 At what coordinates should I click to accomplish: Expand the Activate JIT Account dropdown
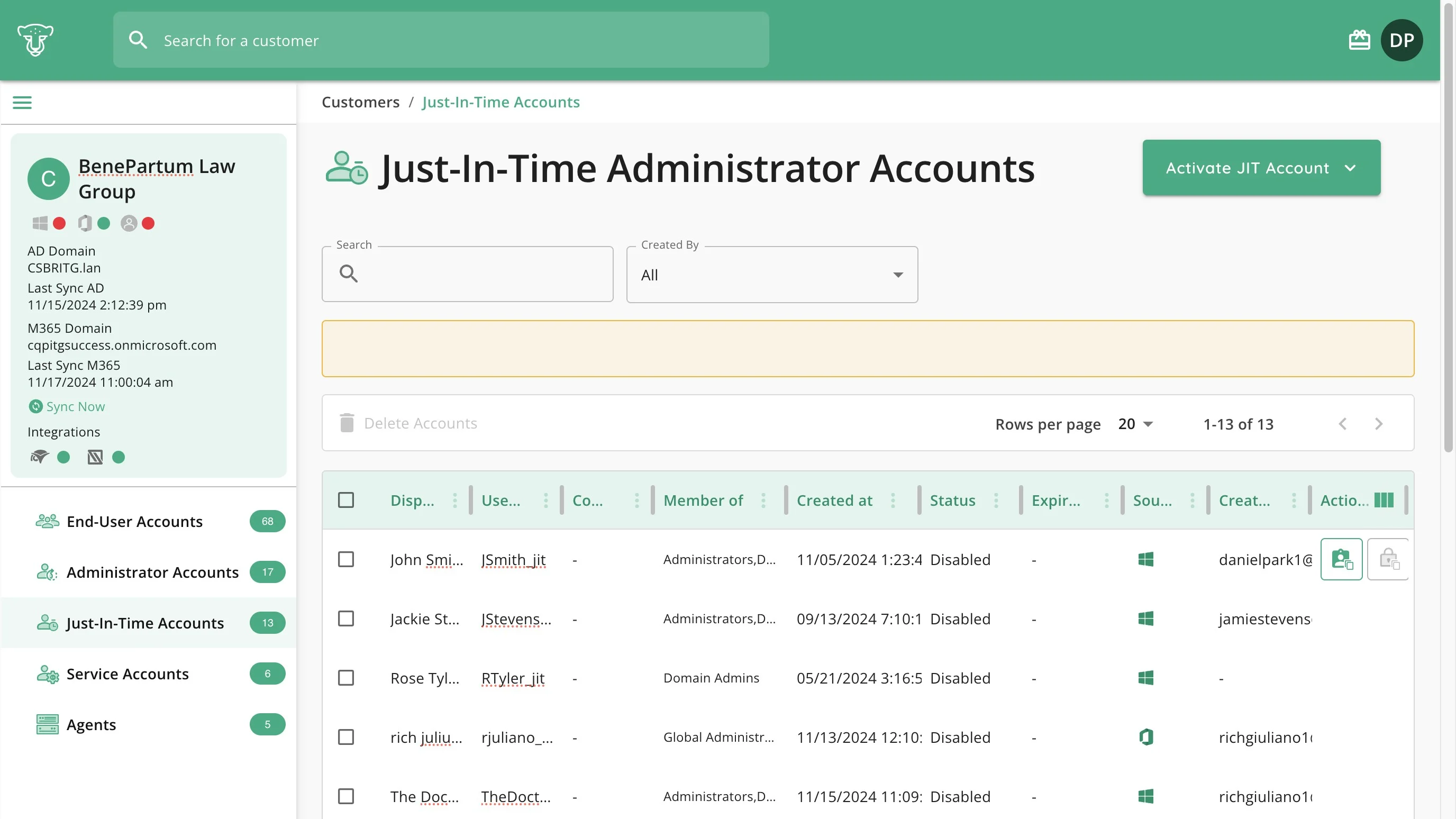[x=1261, y=168]
